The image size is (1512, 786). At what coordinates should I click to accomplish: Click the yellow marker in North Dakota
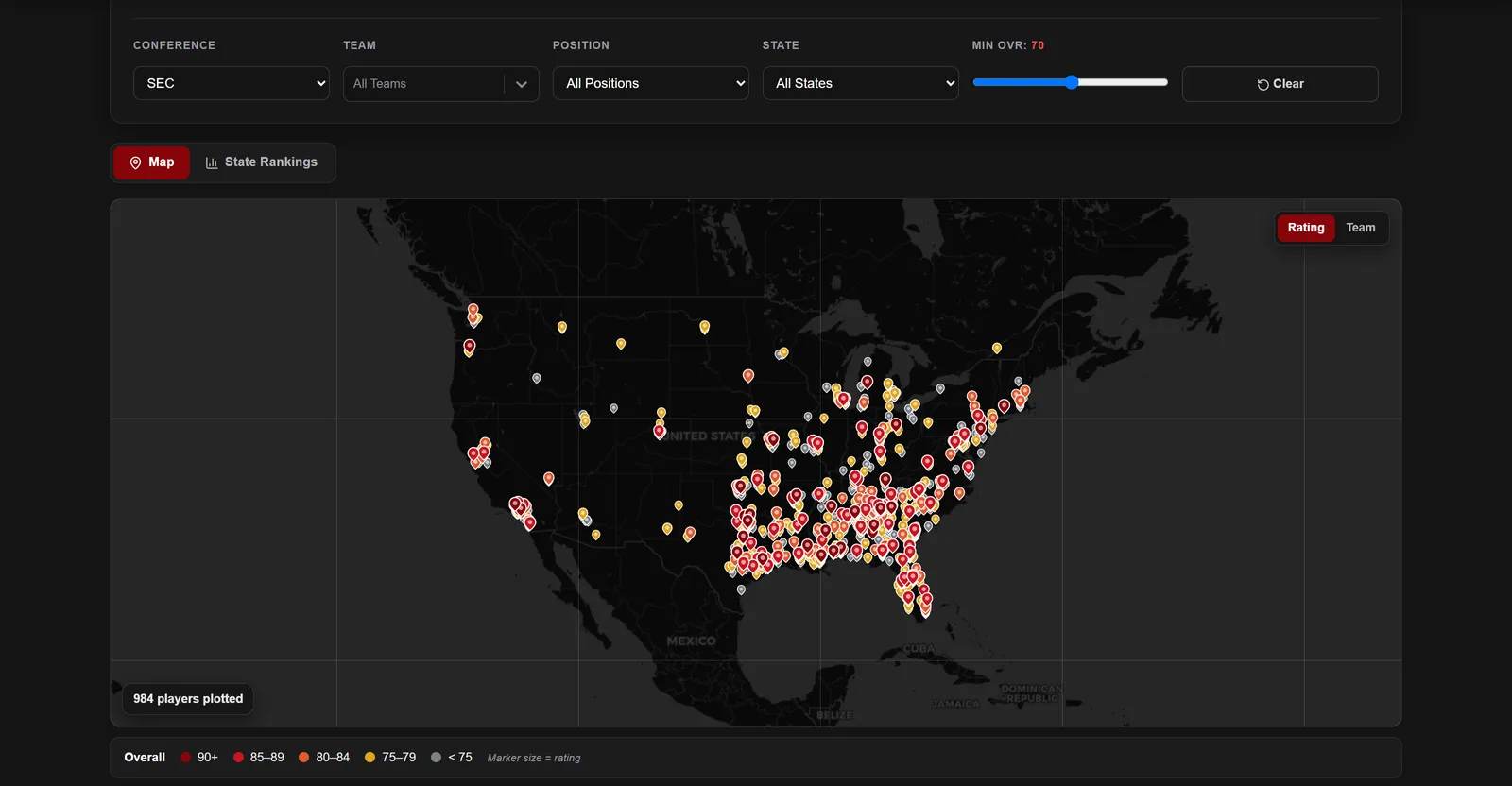click(x=704, y=327)
